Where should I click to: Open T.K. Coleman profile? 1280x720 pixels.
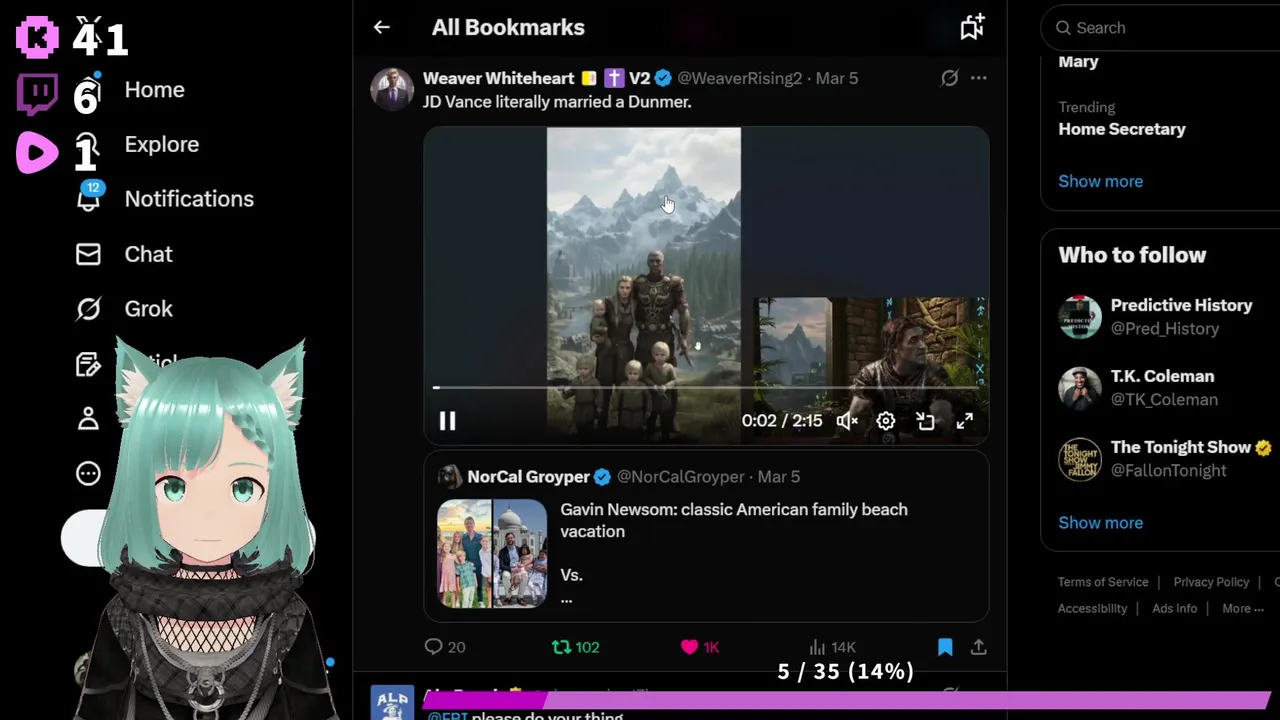tap(1162, 376)
